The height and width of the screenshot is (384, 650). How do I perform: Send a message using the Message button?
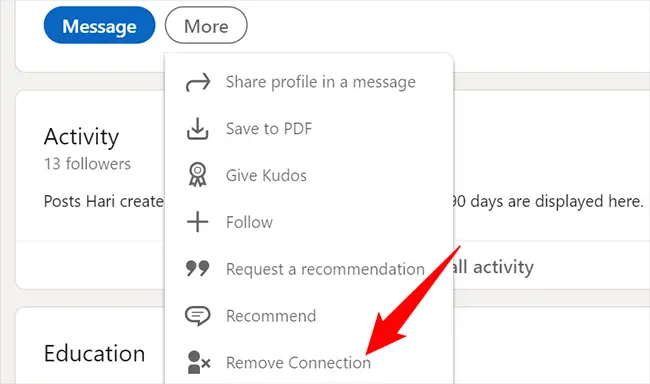pyautogui.click(x=99, y=25)
